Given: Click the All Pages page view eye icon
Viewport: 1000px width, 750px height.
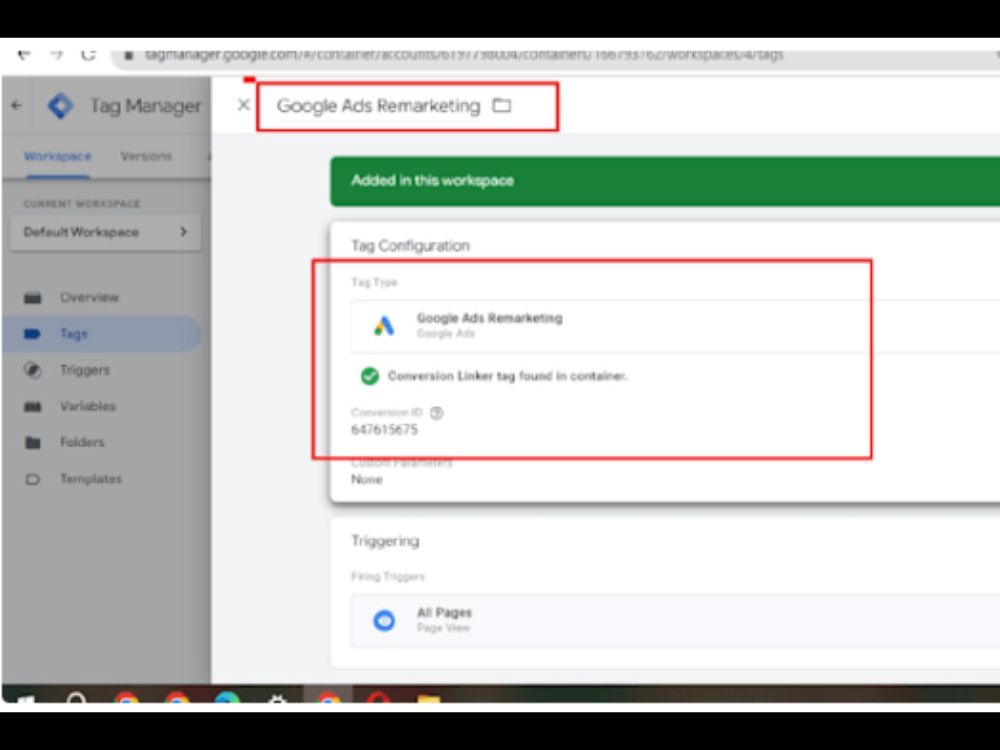Looking at the screenshot, I should tap(384, 620).
